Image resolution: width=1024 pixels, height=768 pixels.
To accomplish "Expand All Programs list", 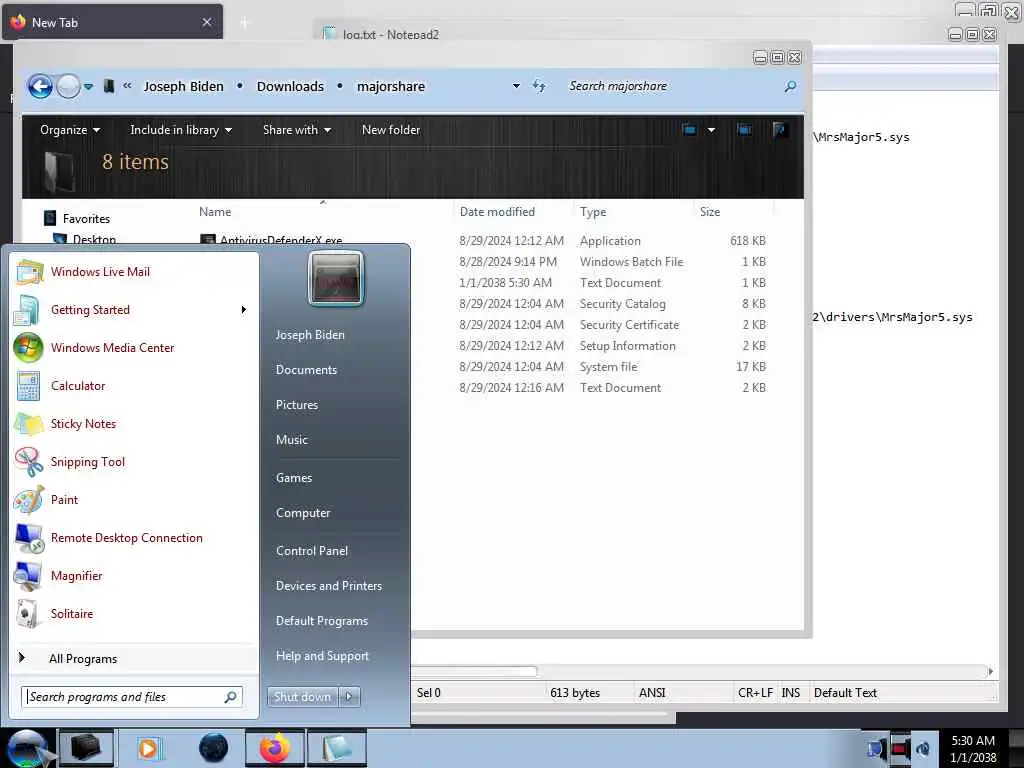I will point(133,658).
